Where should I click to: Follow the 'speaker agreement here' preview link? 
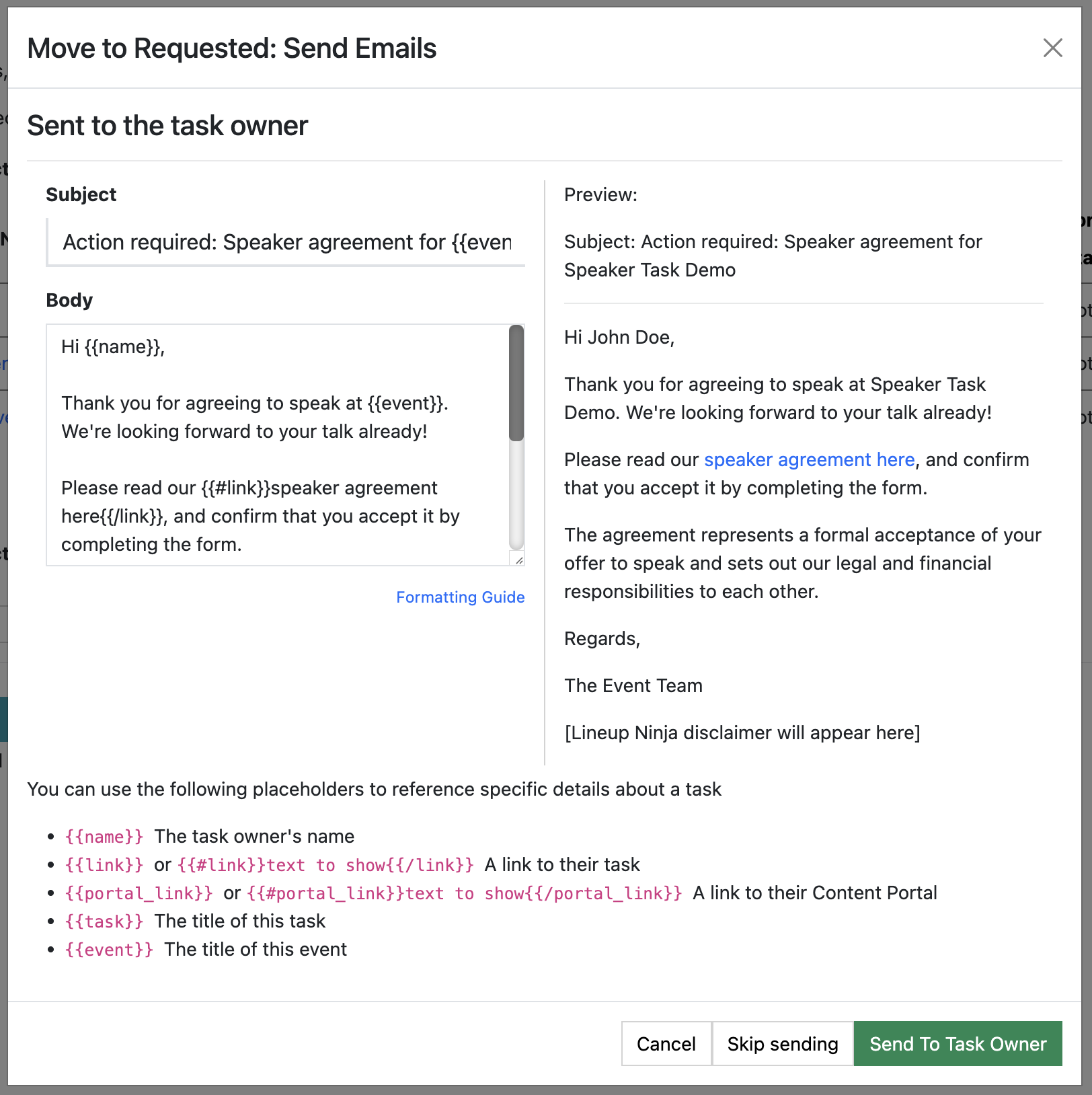click(x=810, y=459)
